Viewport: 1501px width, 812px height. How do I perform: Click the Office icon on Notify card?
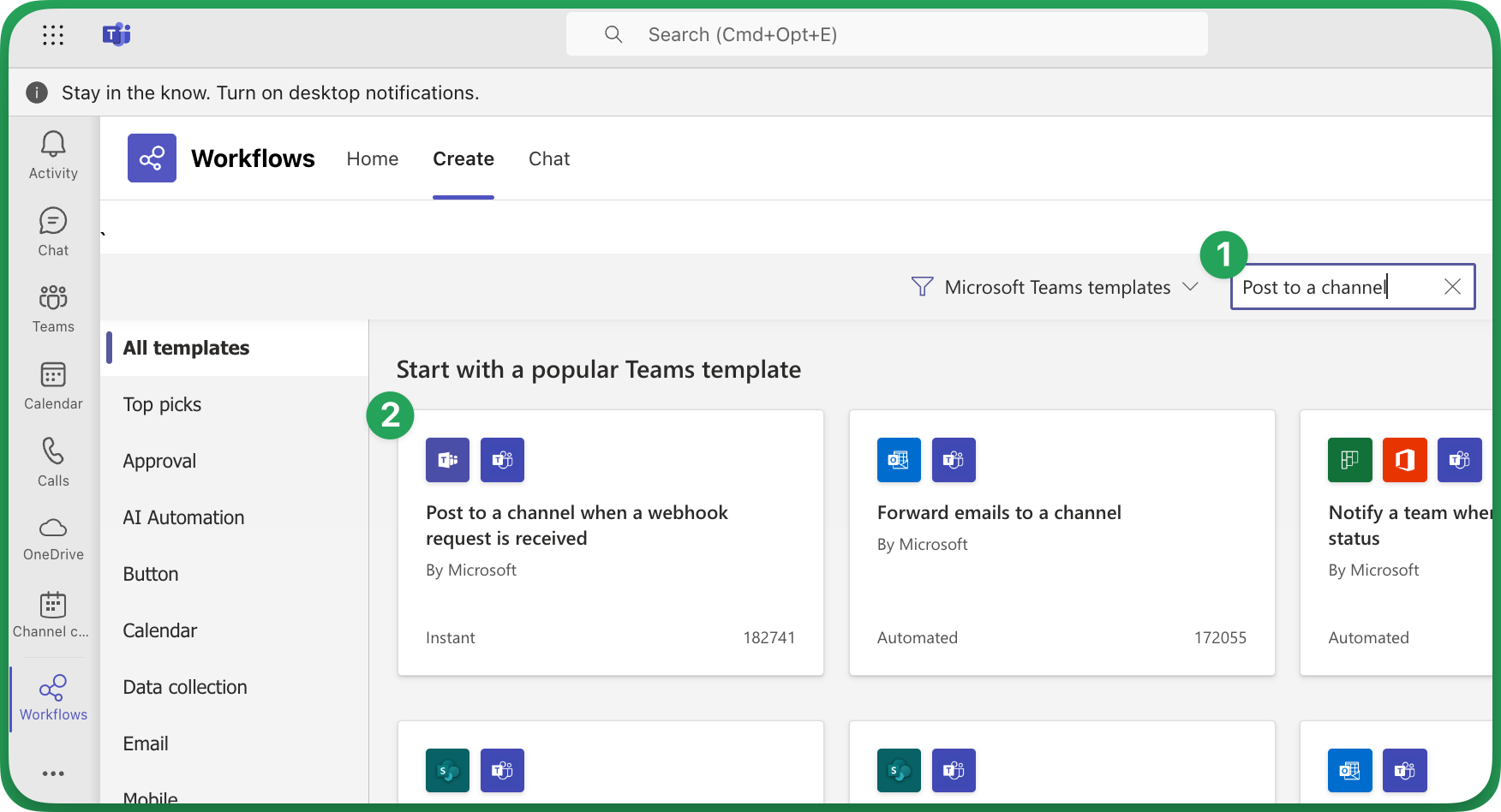pyautogui.click(x=1405, y=460)
